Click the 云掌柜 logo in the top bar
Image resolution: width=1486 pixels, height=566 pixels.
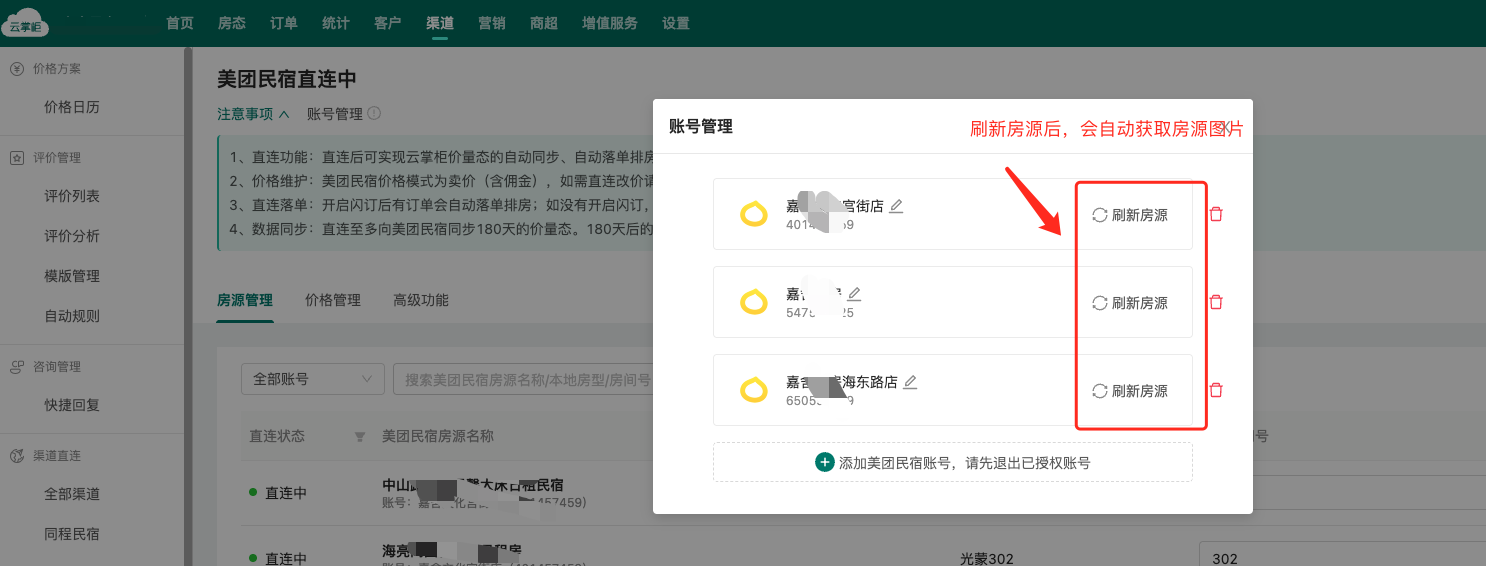[x=25, y=23]
